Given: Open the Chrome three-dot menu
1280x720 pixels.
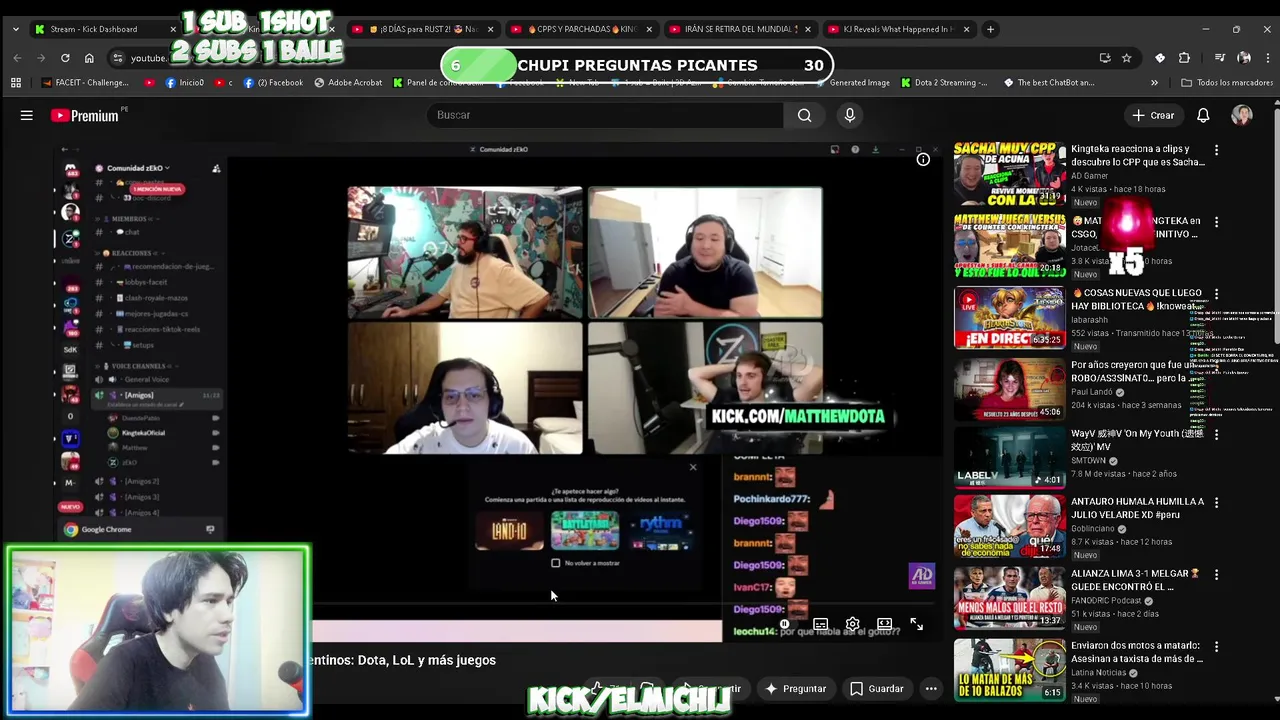Looking at the screenshot, I should (1267, 58).
